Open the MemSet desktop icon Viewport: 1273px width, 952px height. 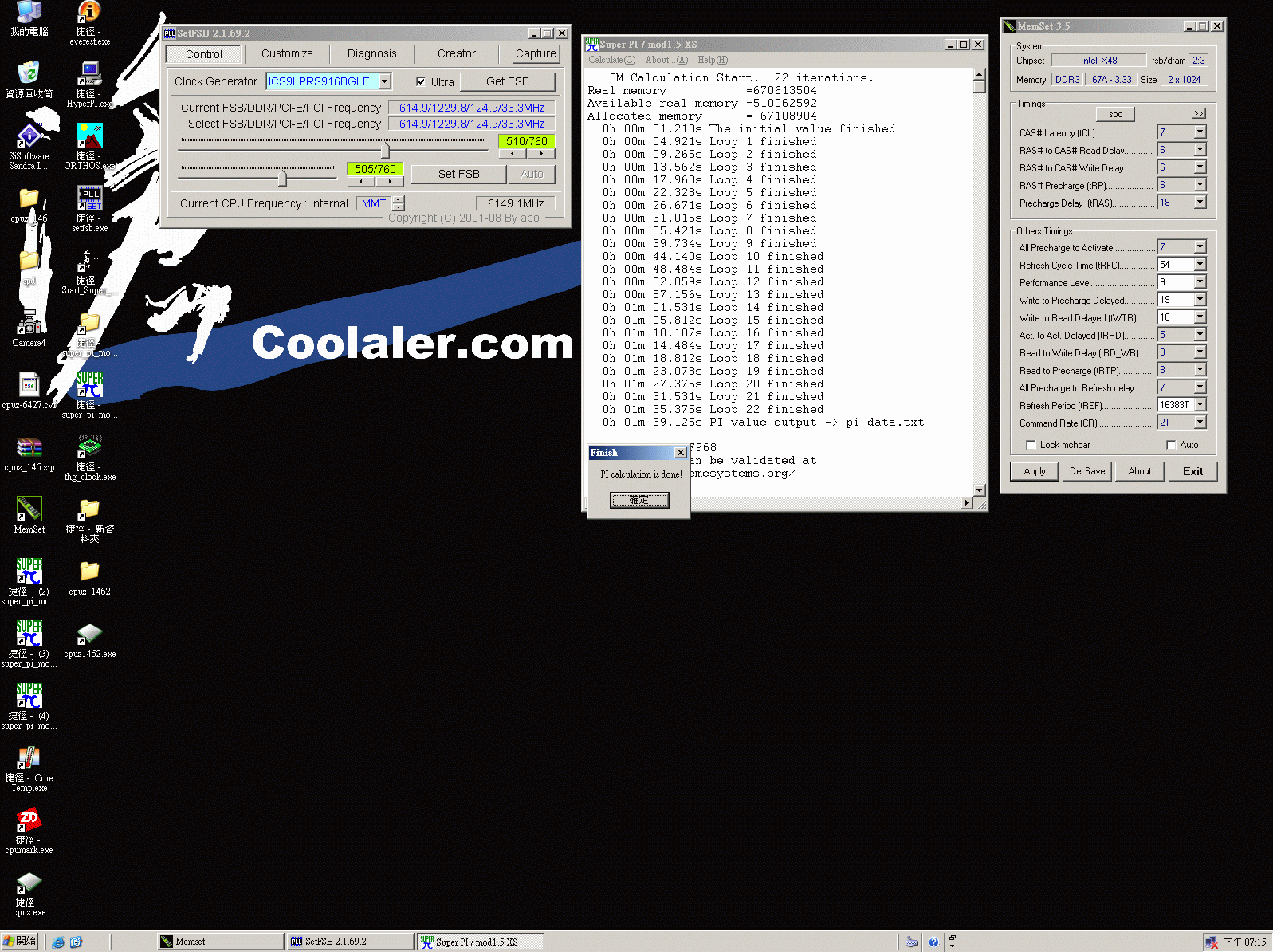click(x=29, y=514)
